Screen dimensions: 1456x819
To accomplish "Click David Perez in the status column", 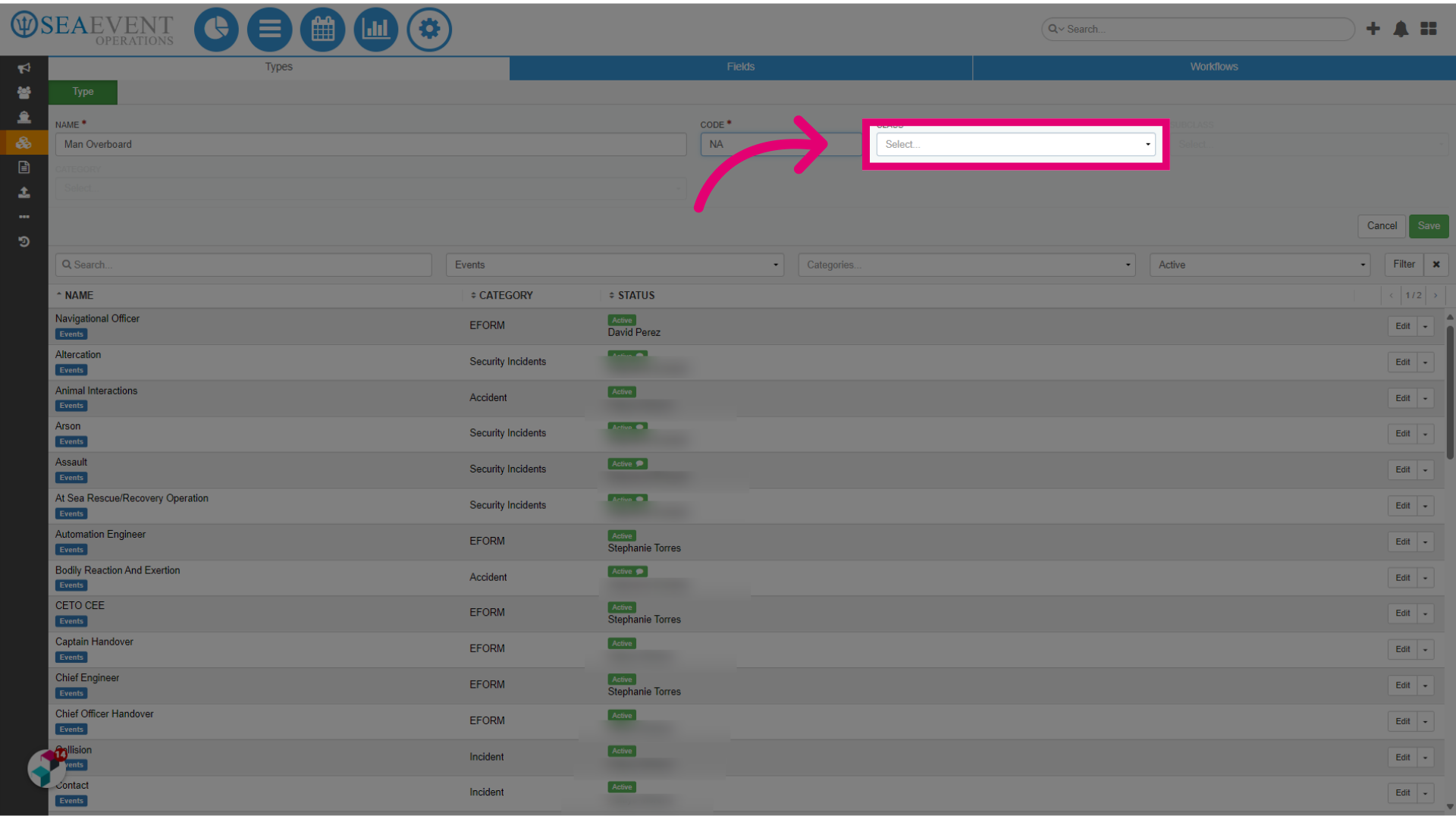I will (634, 333).
